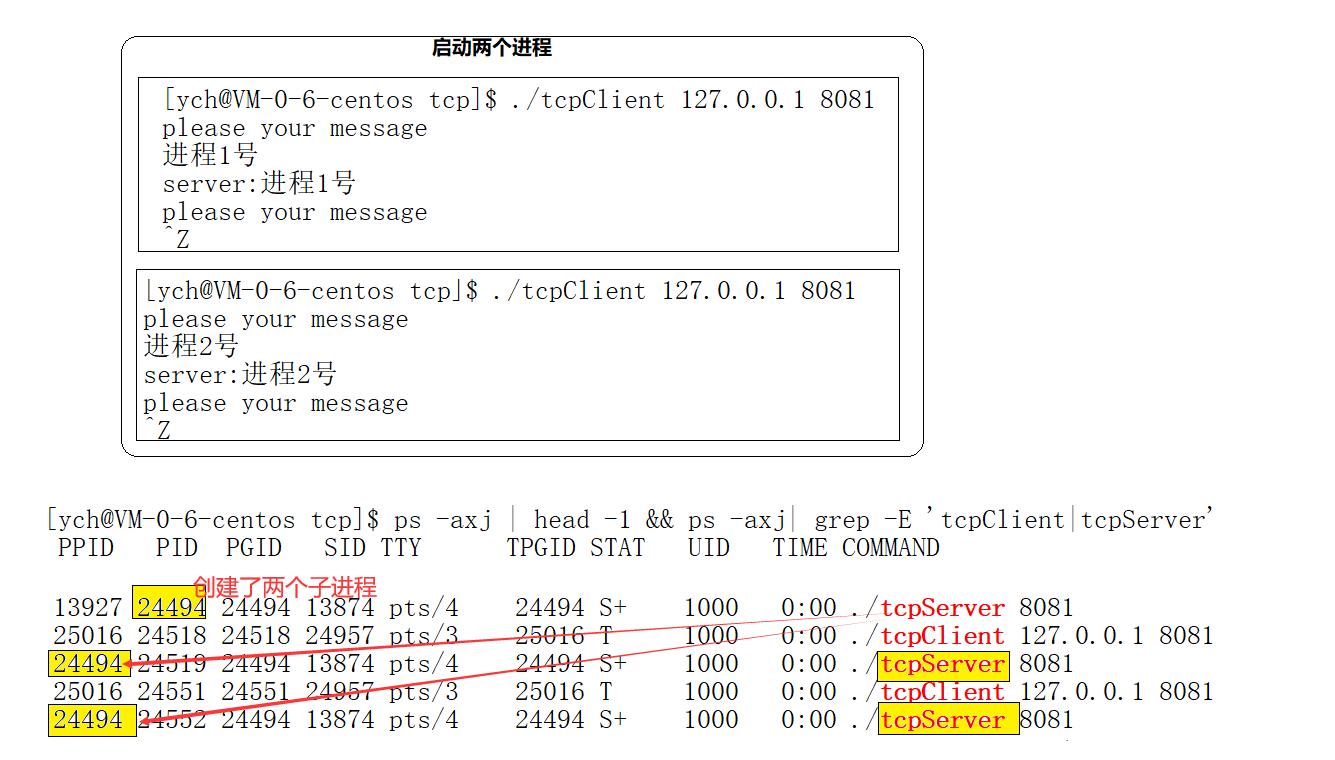Click the PID cell 24518
Image resolution: width=1335 pixels, height=760 pixels.
(172, 636)
